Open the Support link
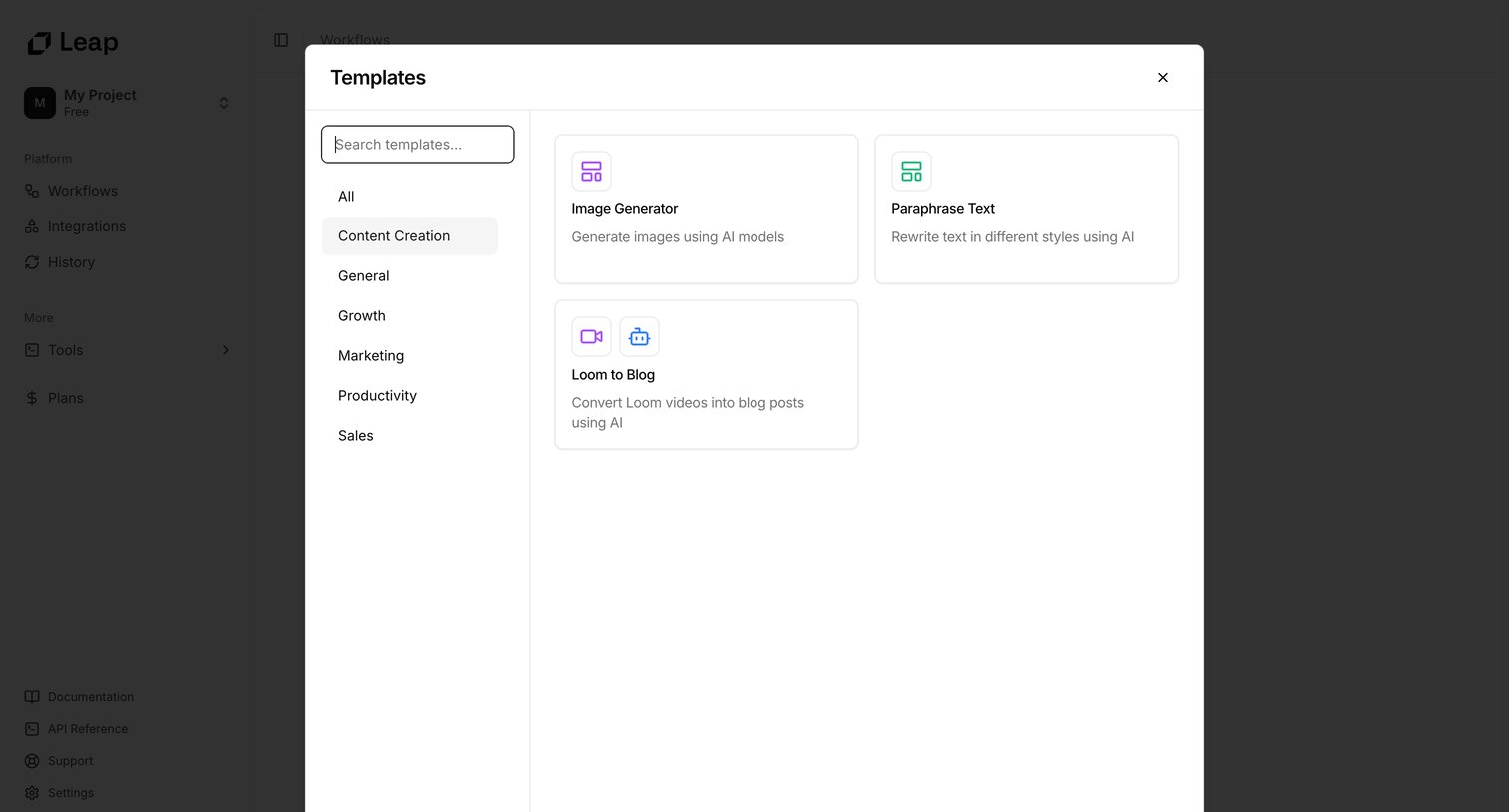The width and height of the screenshot is (1509, 812). pyautogui.click(x=70, y=761)
